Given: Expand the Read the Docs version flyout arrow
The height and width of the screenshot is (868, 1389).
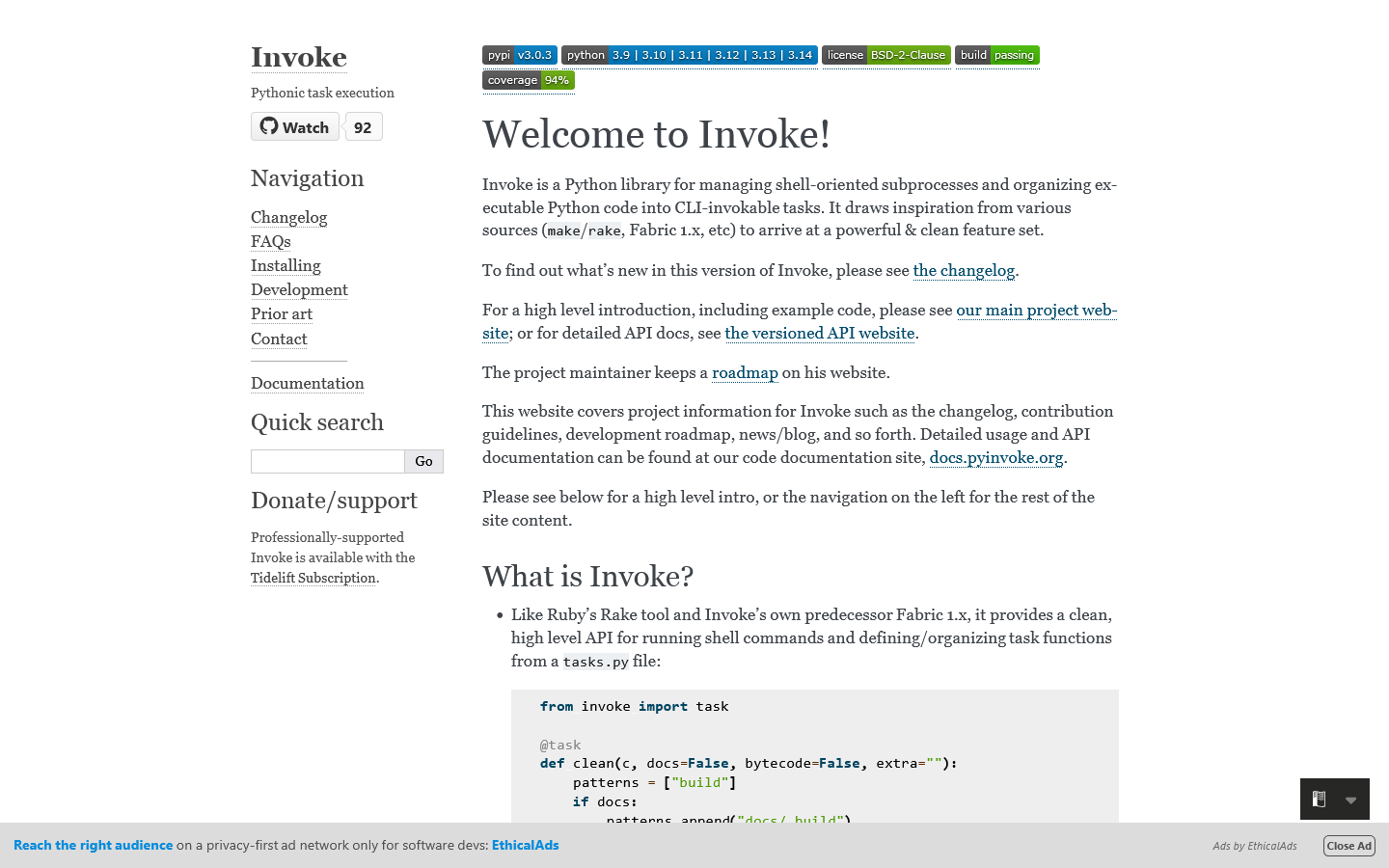Looking at the screenshot, I should (1350, 800).
